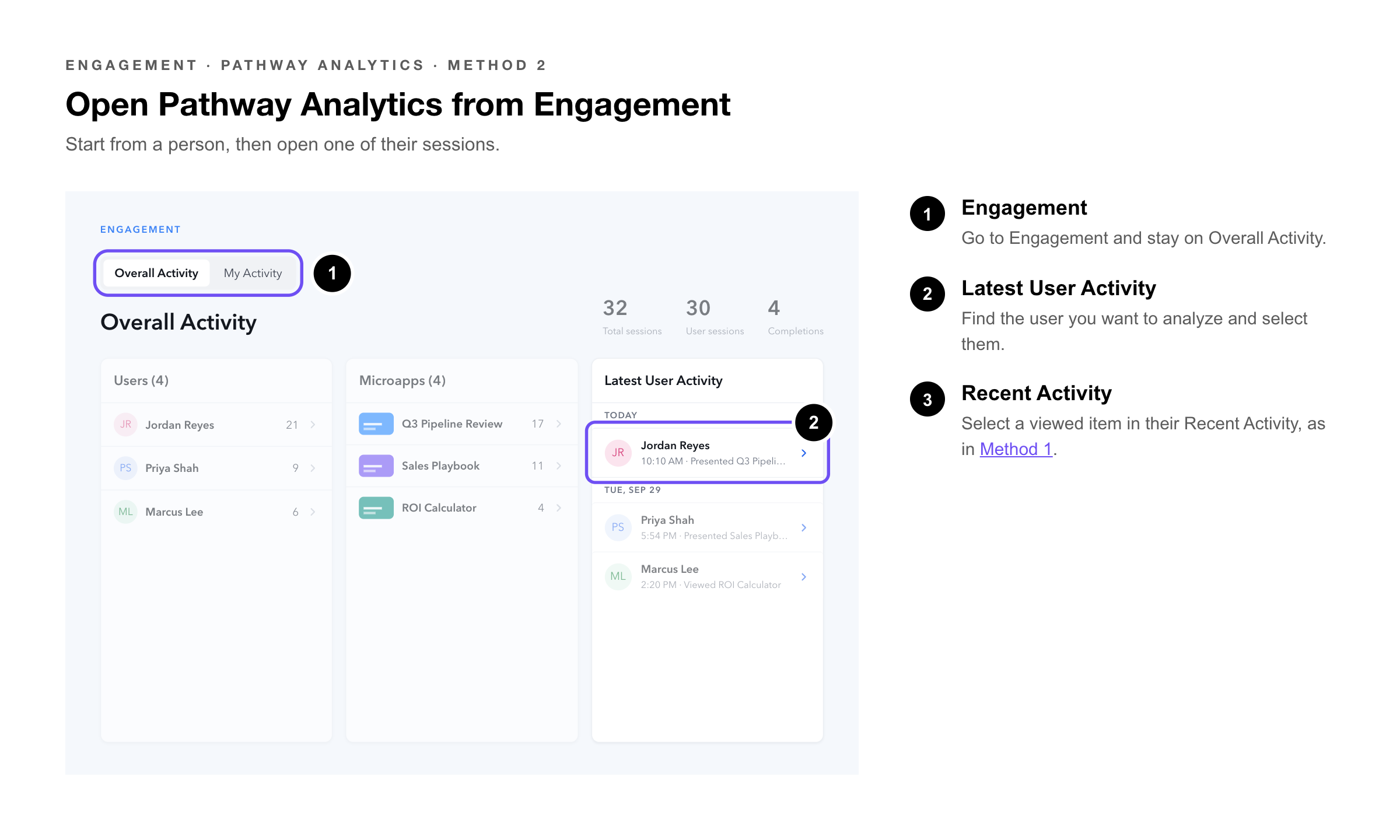The image size is (1400, 840).
Task: Click Priya Shah PS avatar in Users list
Action: click(125, 468)
